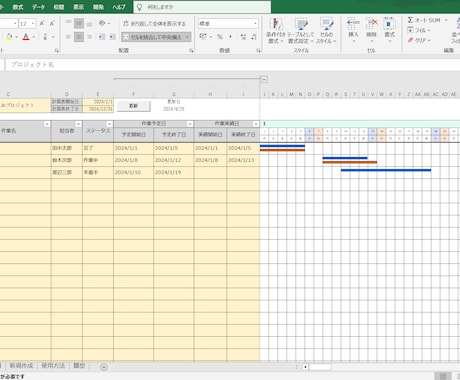Click the formula bar showing プロジェクト名
The height and width of the screenshot is (380, 460).
pos(233,65)
